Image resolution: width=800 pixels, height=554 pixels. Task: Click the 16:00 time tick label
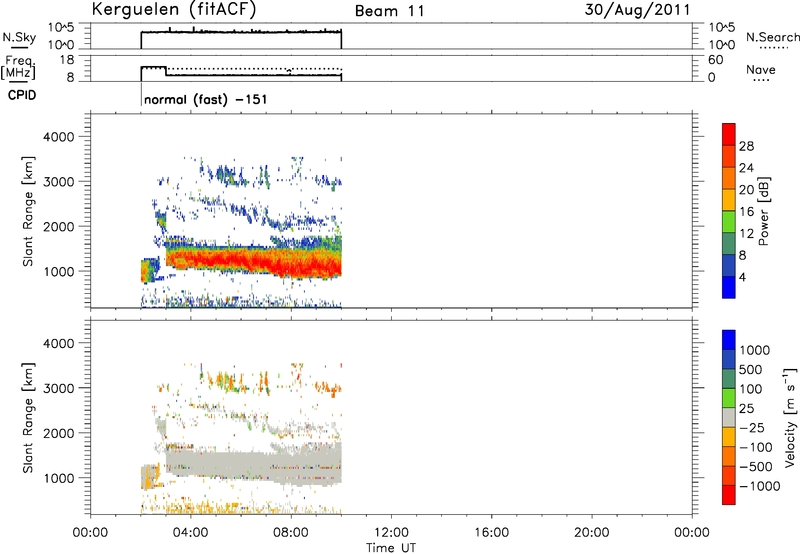tap(491, 533)
